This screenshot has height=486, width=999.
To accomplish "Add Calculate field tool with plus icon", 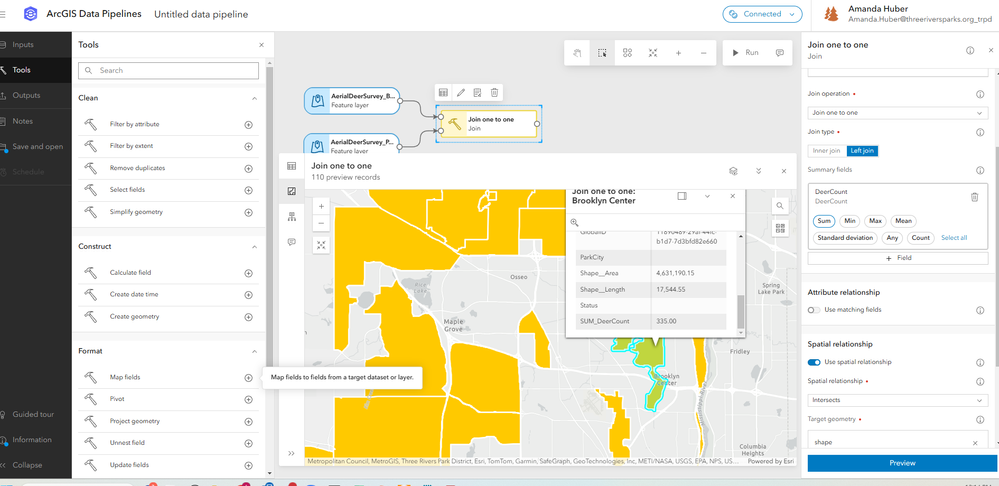I will tap(248, 273).
